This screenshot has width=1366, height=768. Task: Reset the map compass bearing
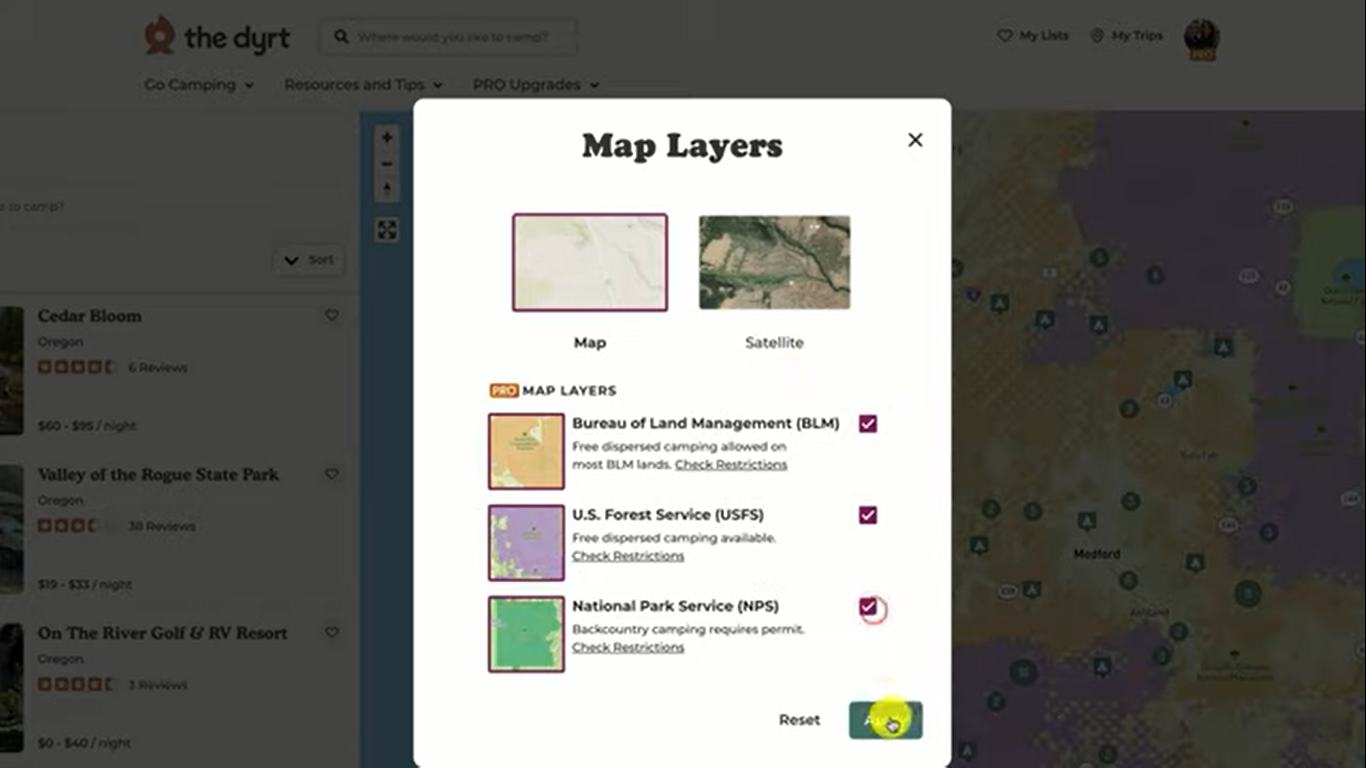pos(387,189)
